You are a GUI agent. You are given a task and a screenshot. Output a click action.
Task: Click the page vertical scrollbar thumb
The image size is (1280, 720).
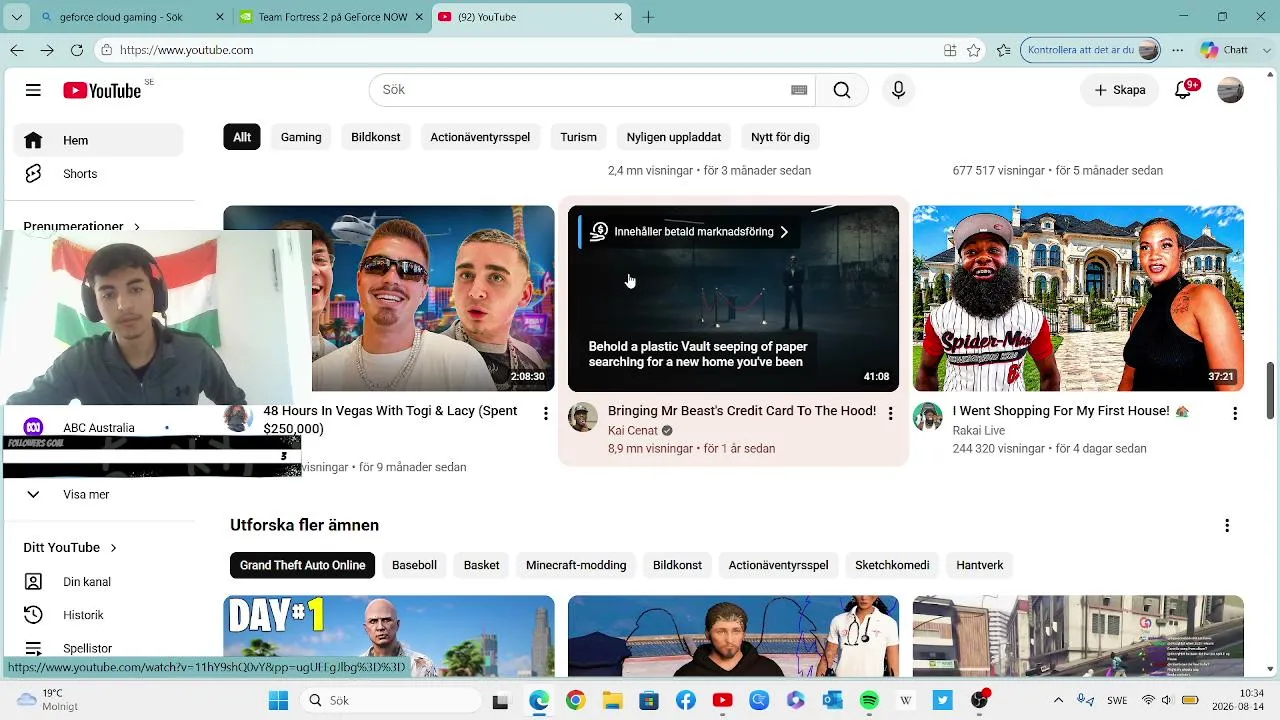click(x=1271, y=392)
